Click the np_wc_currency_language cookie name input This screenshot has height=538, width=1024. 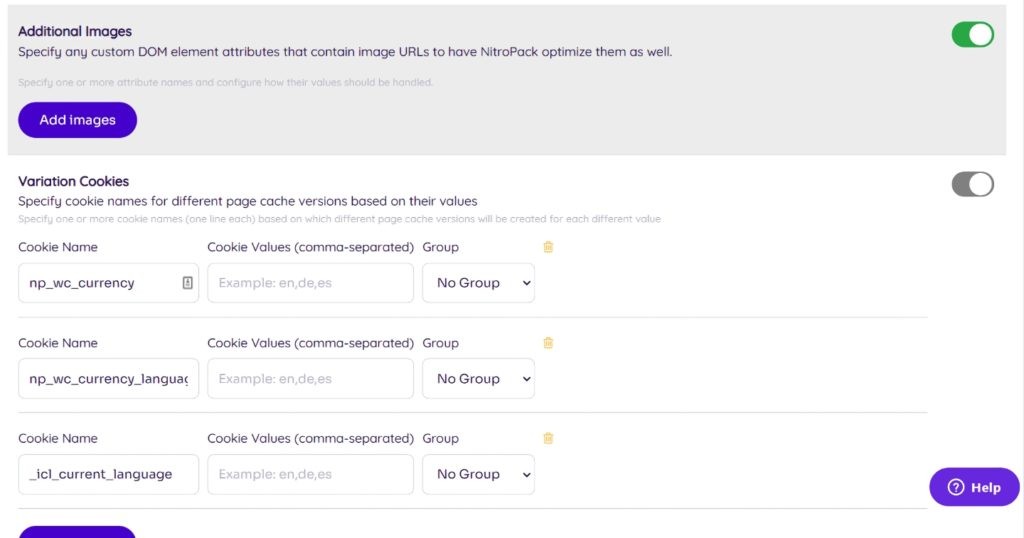(108, 379)
